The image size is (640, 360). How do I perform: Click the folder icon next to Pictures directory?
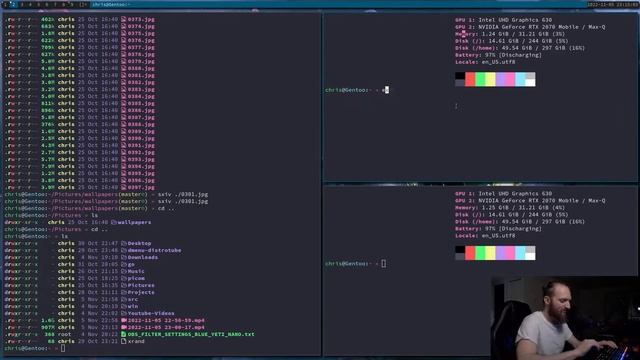coord(124,285)
